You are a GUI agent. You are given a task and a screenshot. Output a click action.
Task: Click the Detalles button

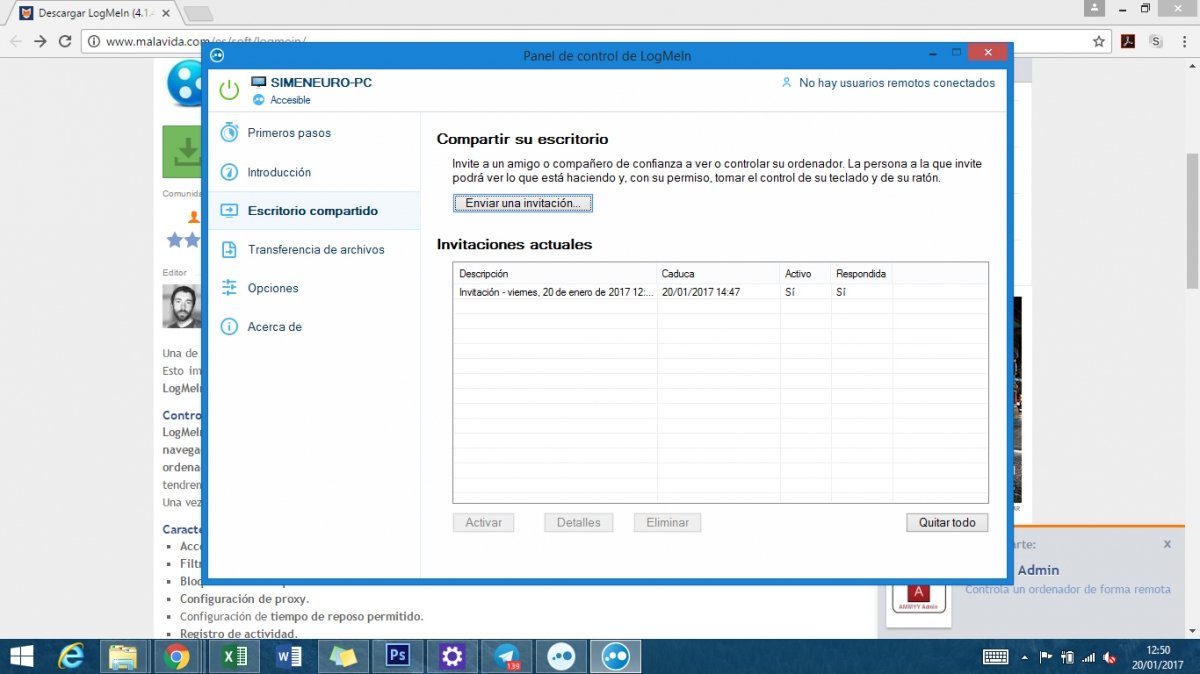click(x=578, y=523)
